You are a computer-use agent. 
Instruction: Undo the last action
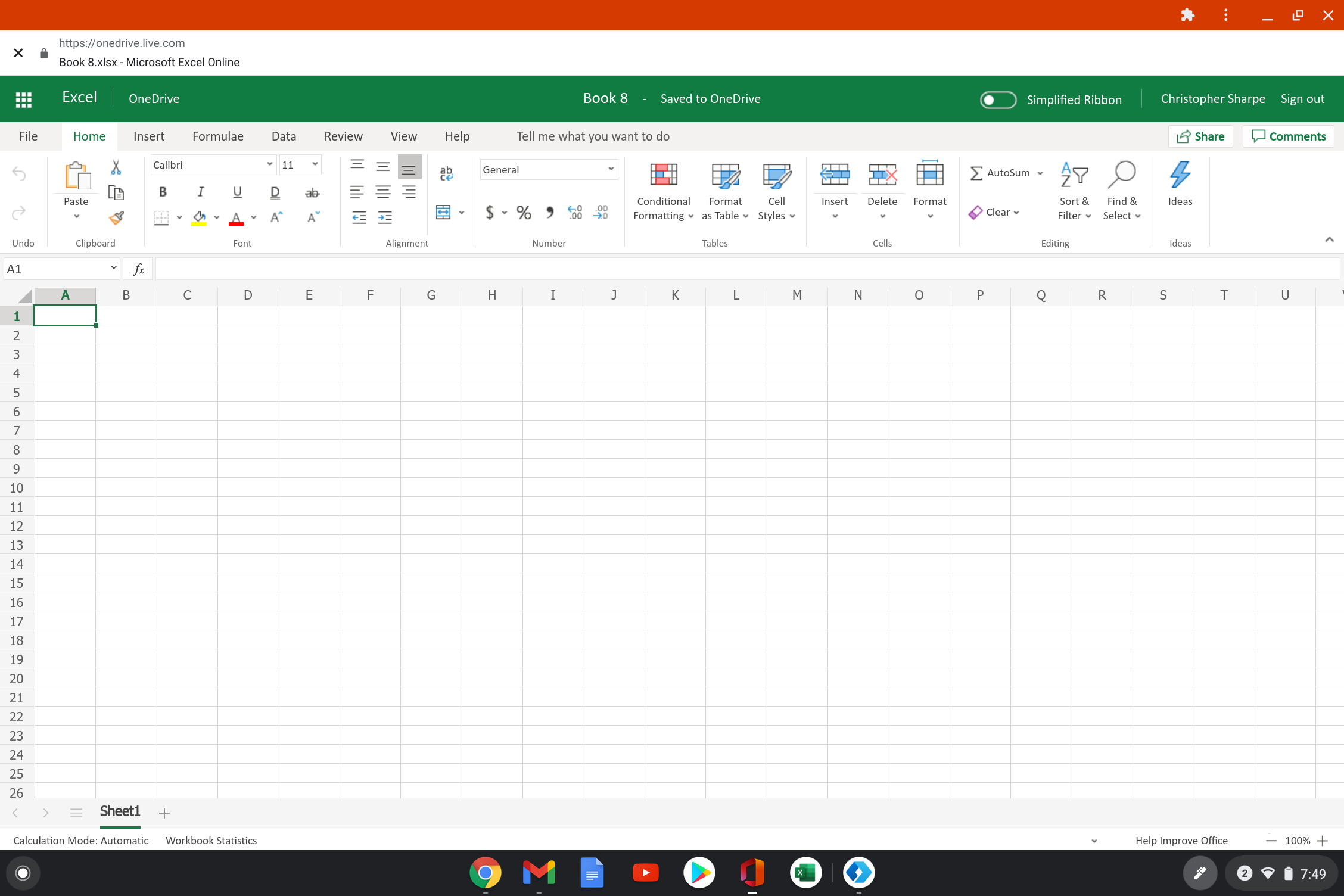coord(20,174)
